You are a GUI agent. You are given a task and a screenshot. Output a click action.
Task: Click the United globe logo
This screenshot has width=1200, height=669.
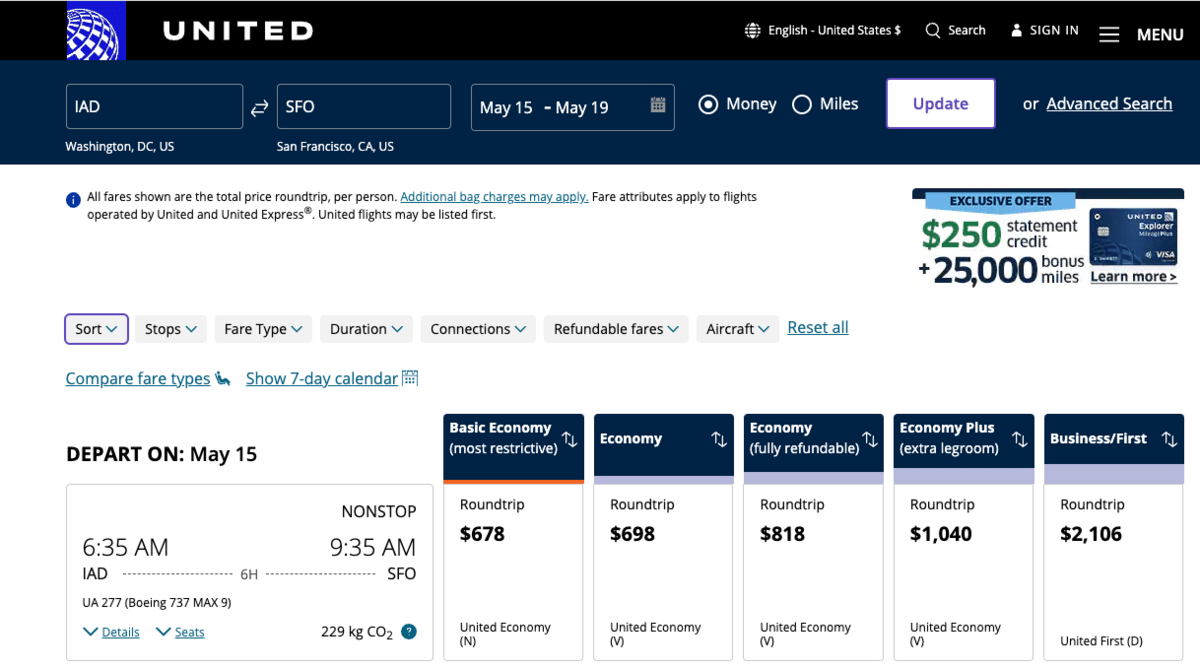95,31
